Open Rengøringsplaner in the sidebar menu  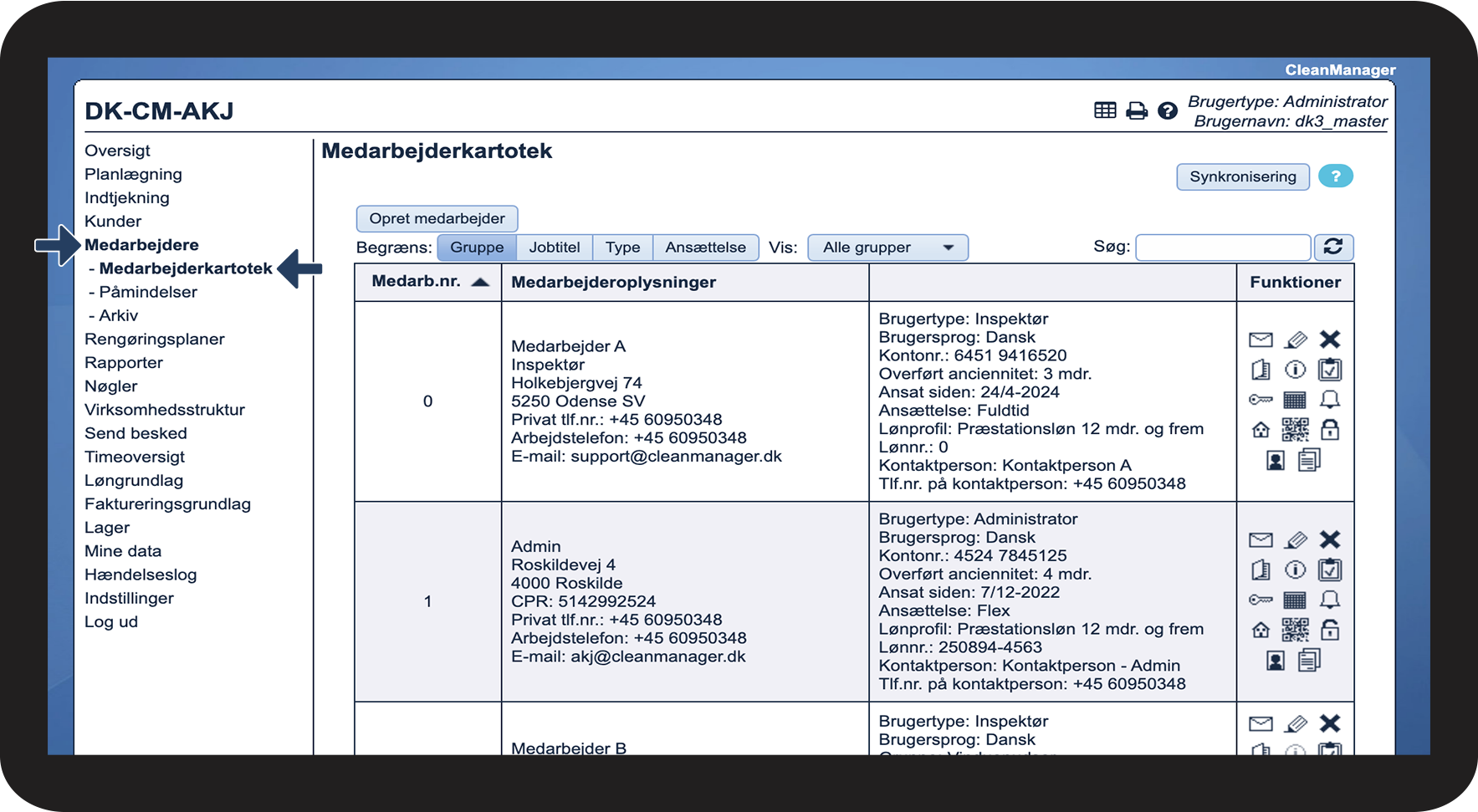155,339
